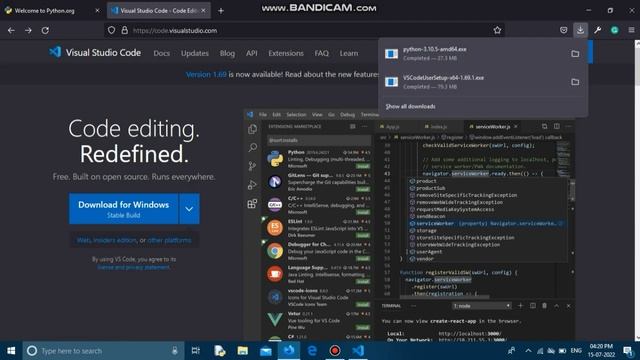Click the VS Code product screenshot image
This screenshot has width=640, height=360.
coord(409,224)
